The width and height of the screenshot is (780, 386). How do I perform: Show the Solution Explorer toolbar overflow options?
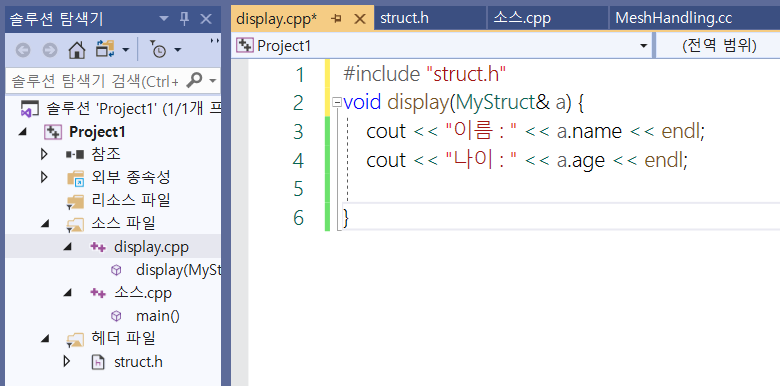[214, 41]
